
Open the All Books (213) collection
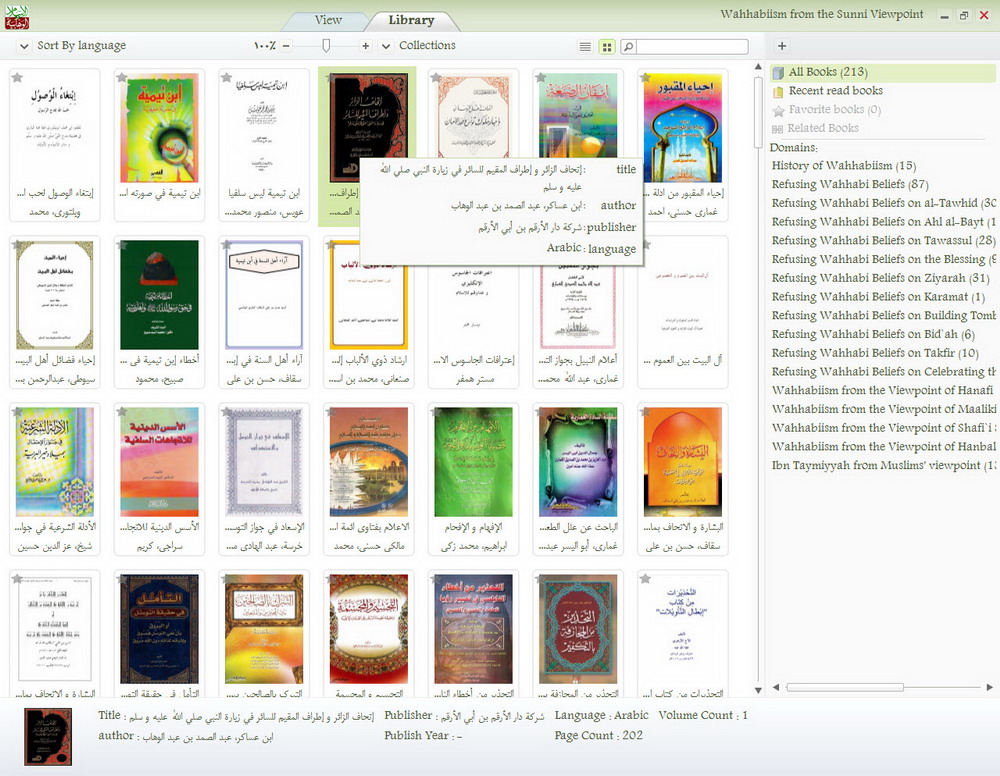tap(883, 72)
